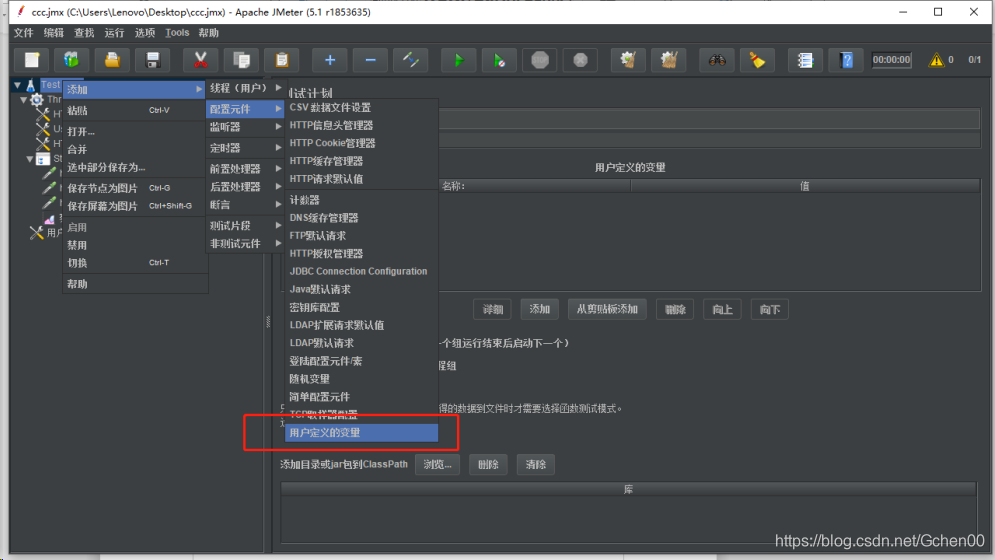
Task: Expand the 定时器 submenu
Action: pos(246,148)
